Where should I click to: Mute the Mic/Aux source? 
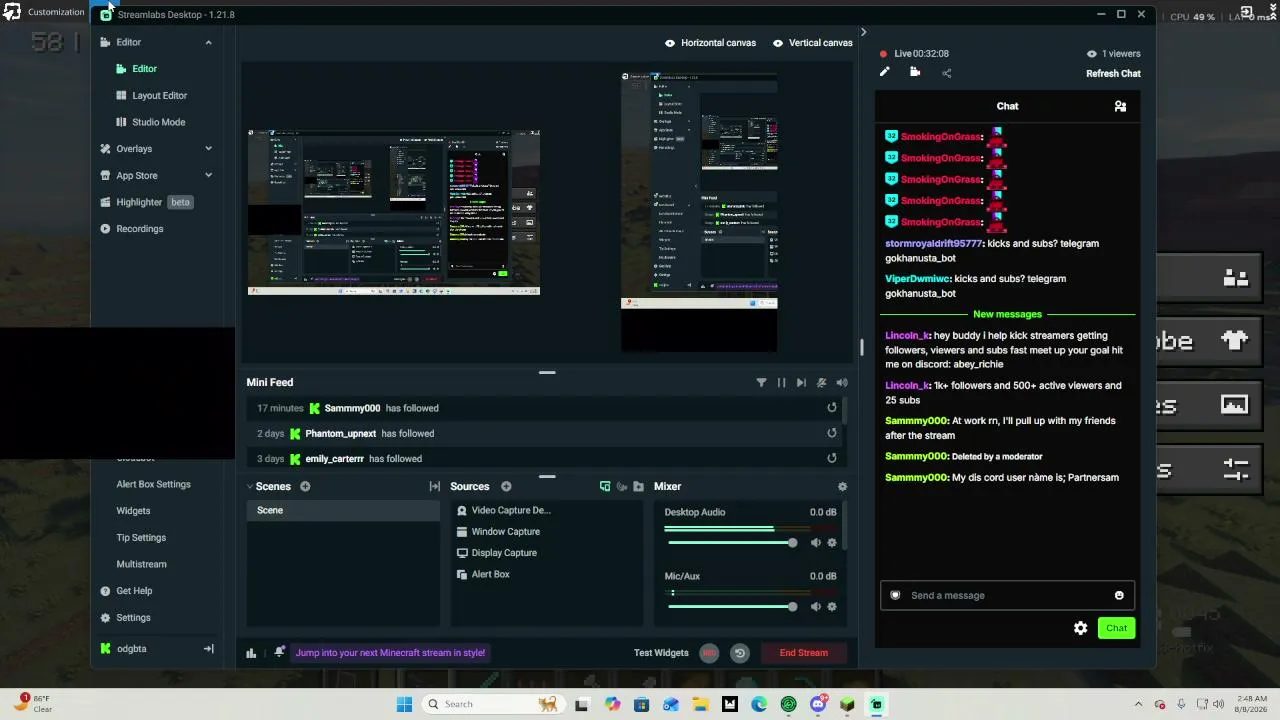(816, 607)
